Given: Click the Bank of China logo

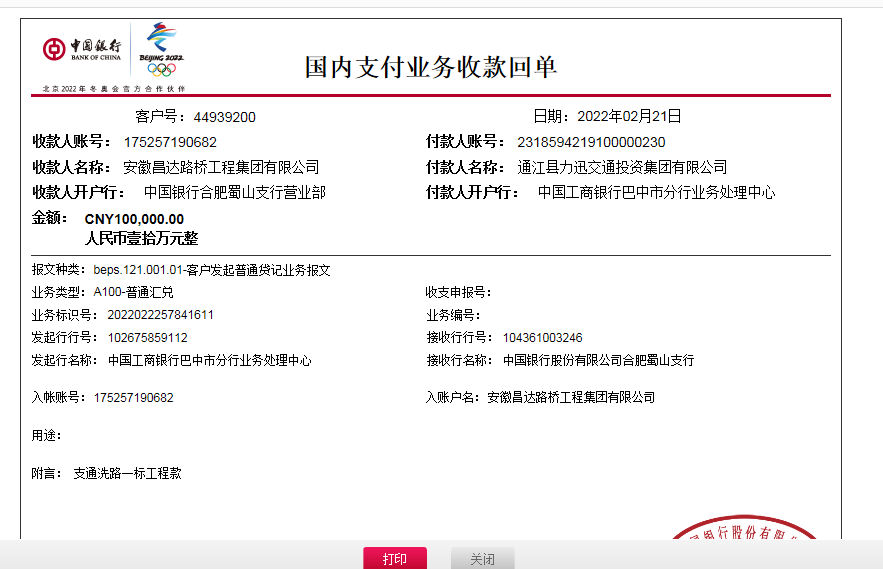Looking at the screenshot, I should pos(83,50).
